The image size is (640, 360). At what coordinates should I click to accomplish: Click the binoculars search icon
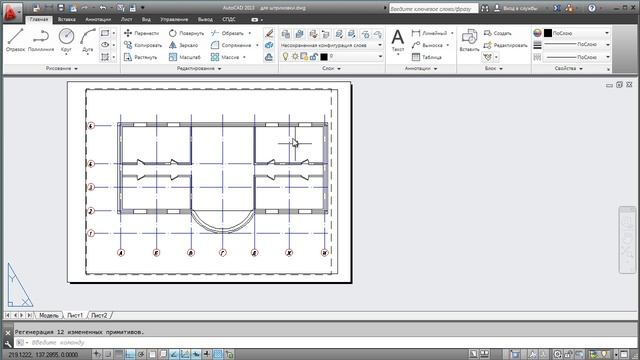click(x=485, y=8)
